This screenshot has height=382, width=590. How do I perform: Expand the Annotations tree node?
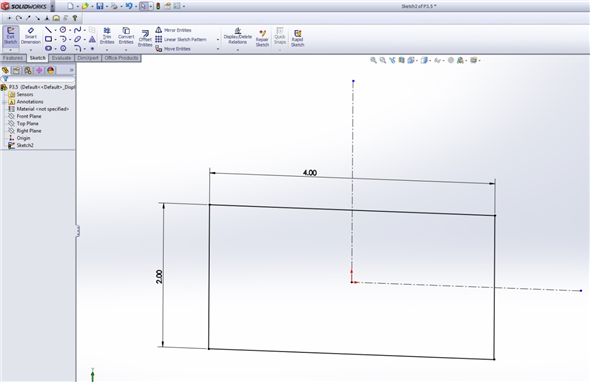click(4, 102)
